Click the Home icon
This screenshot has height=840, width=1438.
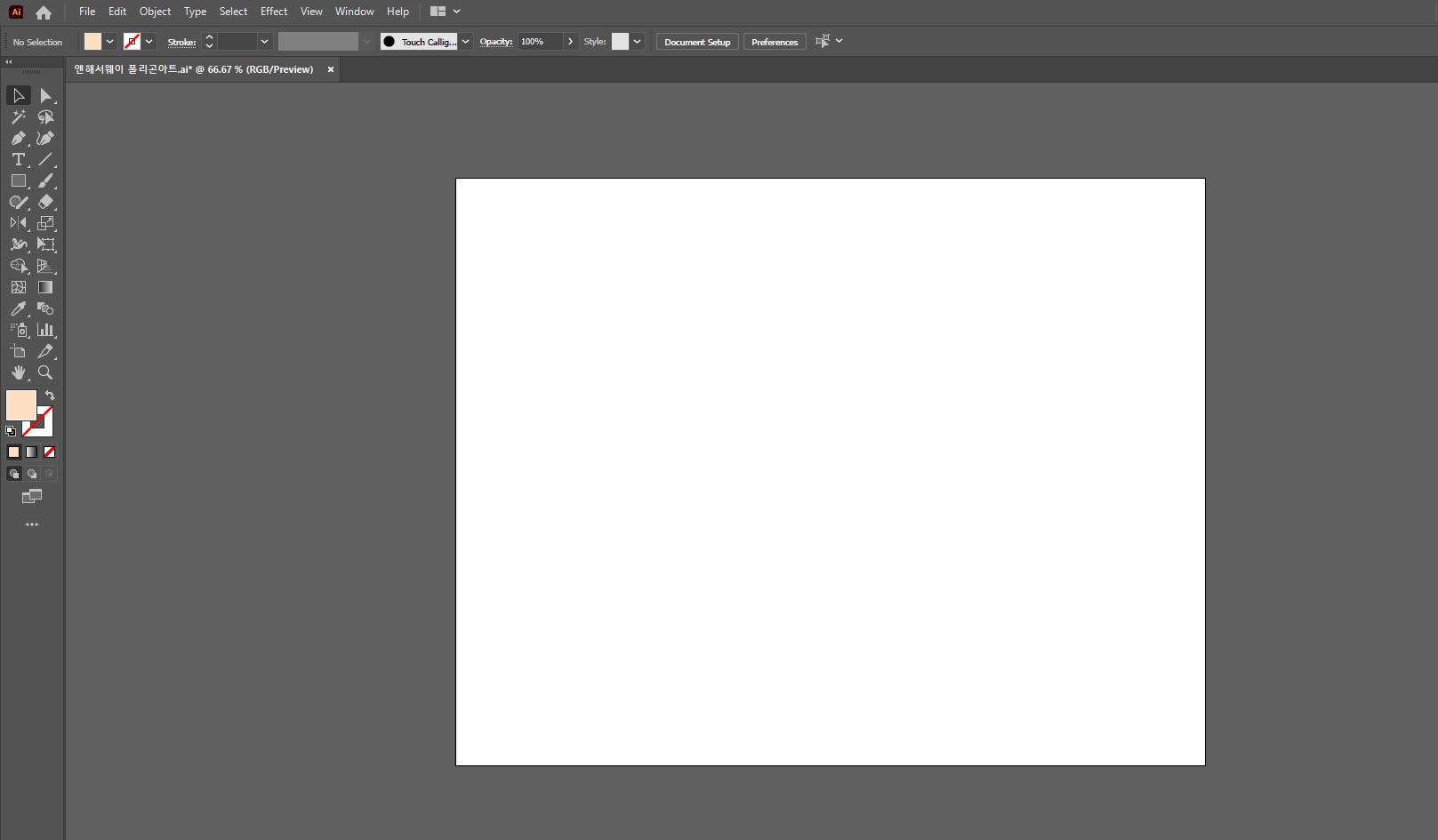pyautogui.click(x=44, y=12)
